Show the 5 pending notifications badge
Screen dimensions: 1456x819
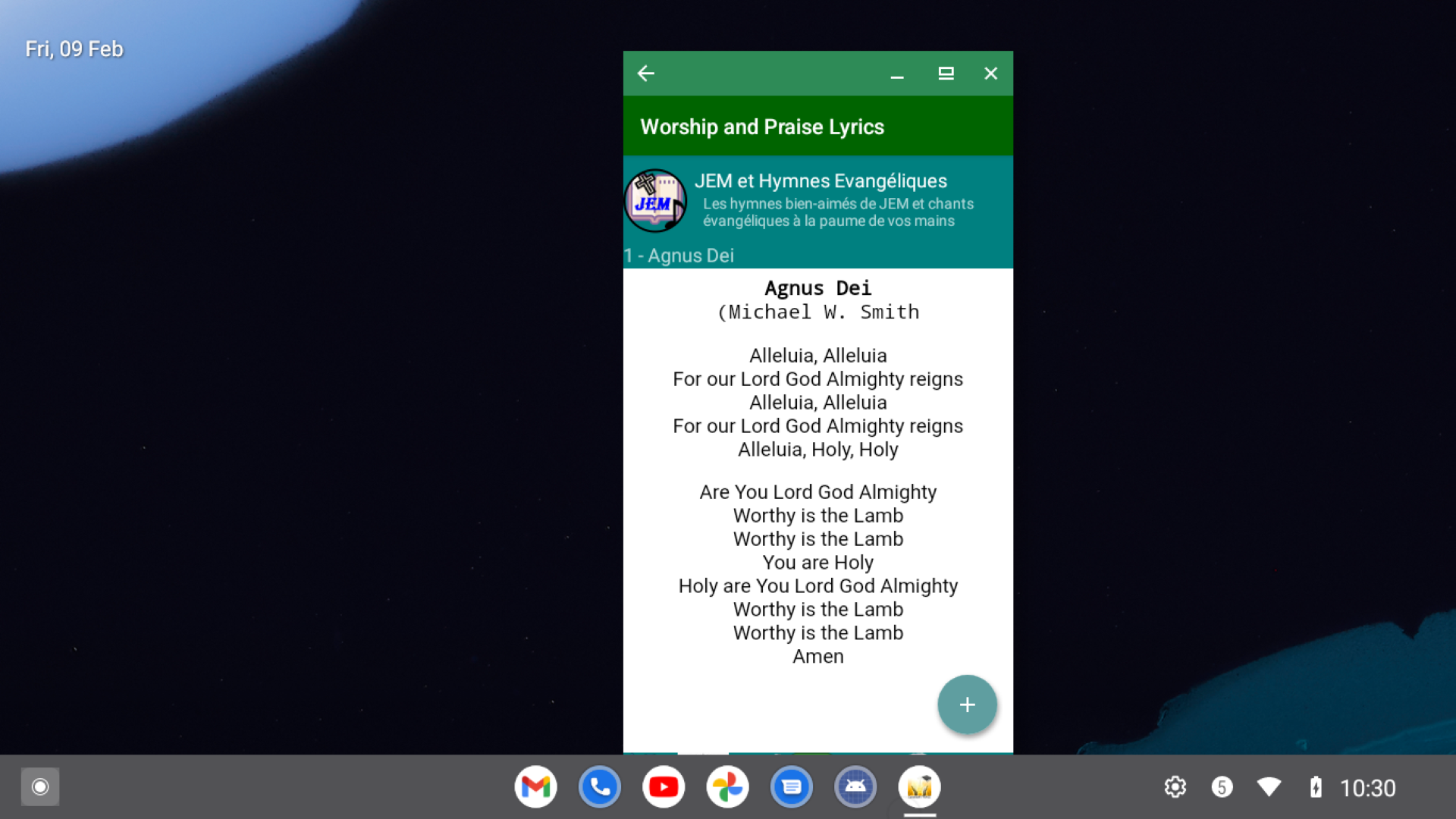[x=1222, y=787]
